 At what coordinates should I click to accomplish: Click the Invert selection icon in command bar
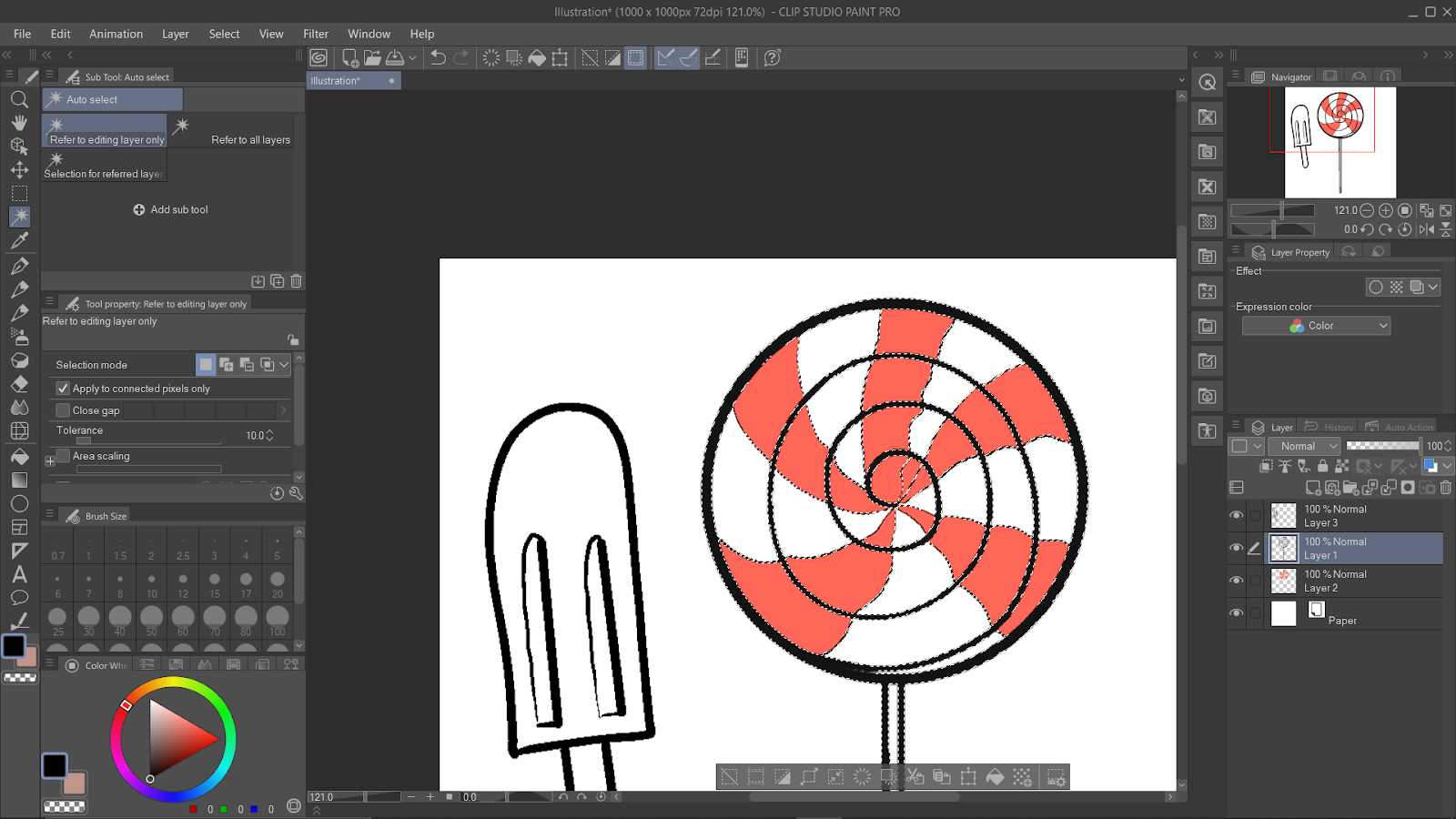612,57
